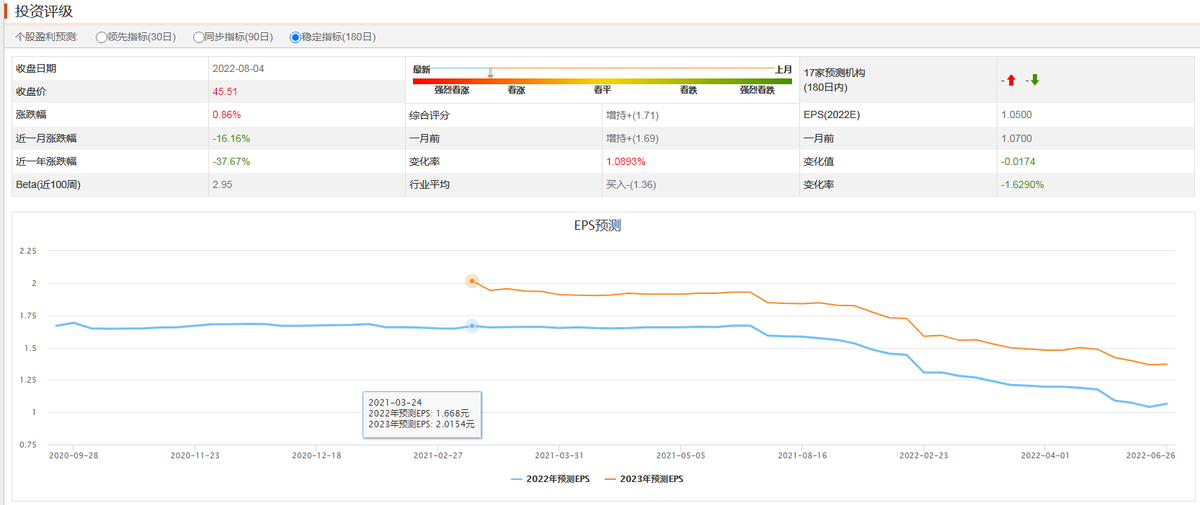Viewport: 1200px width, 505px height.
Task: Click the 强烈看涨 rating label
Action: (451, 91)
